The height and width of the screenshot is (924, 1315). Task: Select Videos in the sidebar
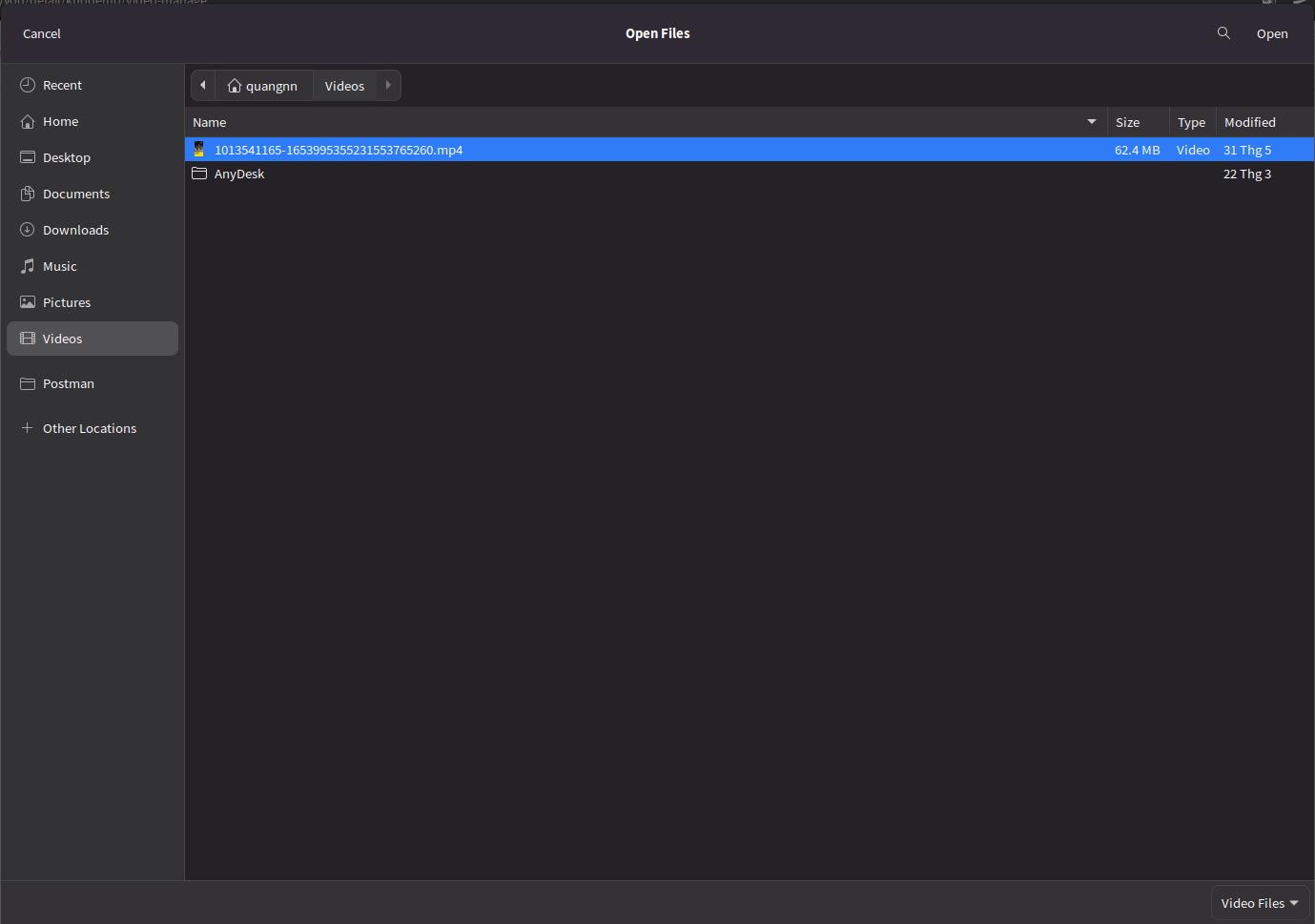[x=92, y=339]
